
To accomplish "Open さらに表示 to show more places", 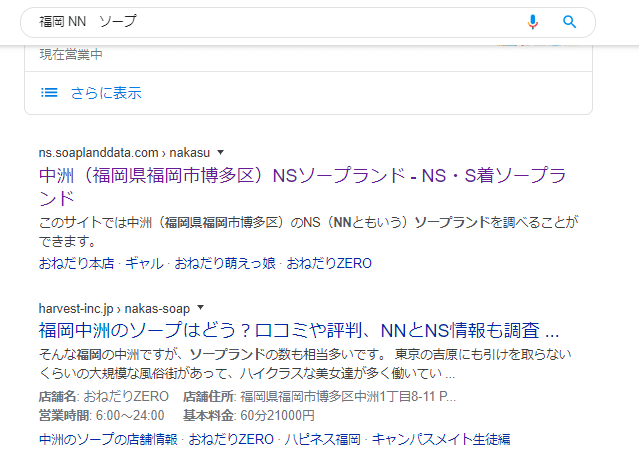I will tap(106, 93).
